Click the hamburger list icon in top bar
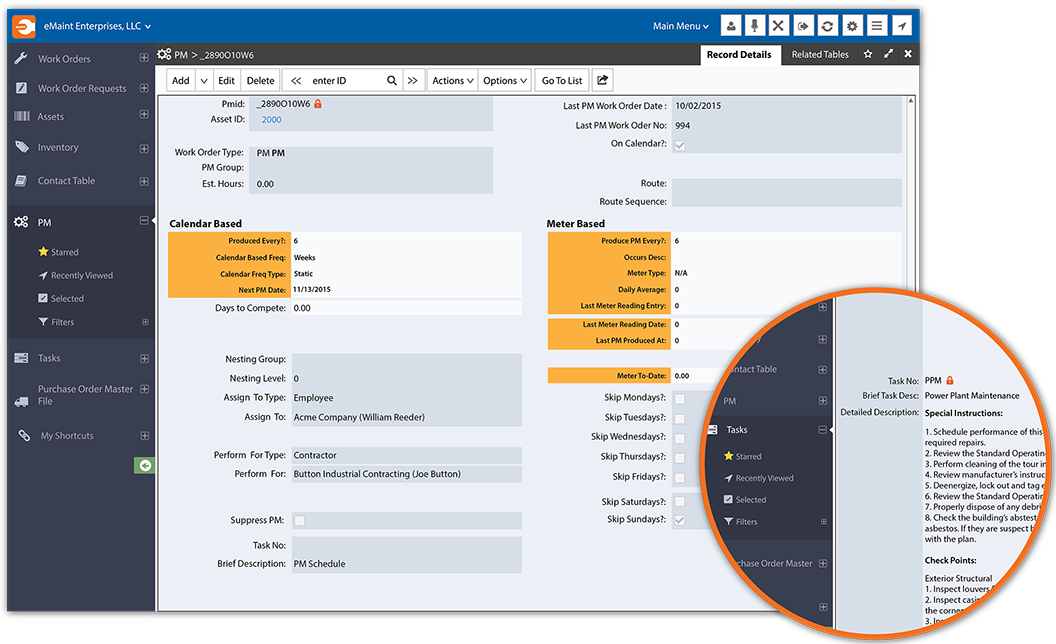1056x644 pixels. click(x=876, y=26)
